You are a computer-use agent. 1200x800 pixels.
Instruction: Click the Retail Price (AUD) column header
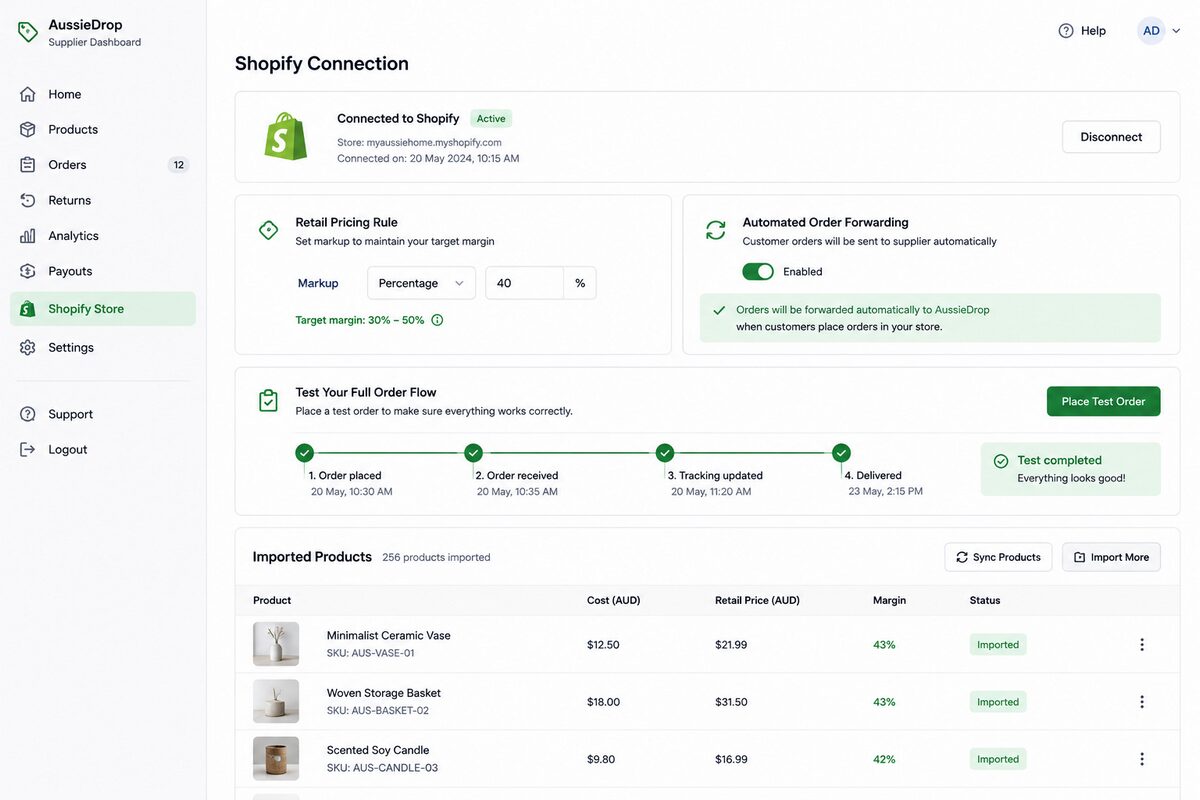coord(757,600)
